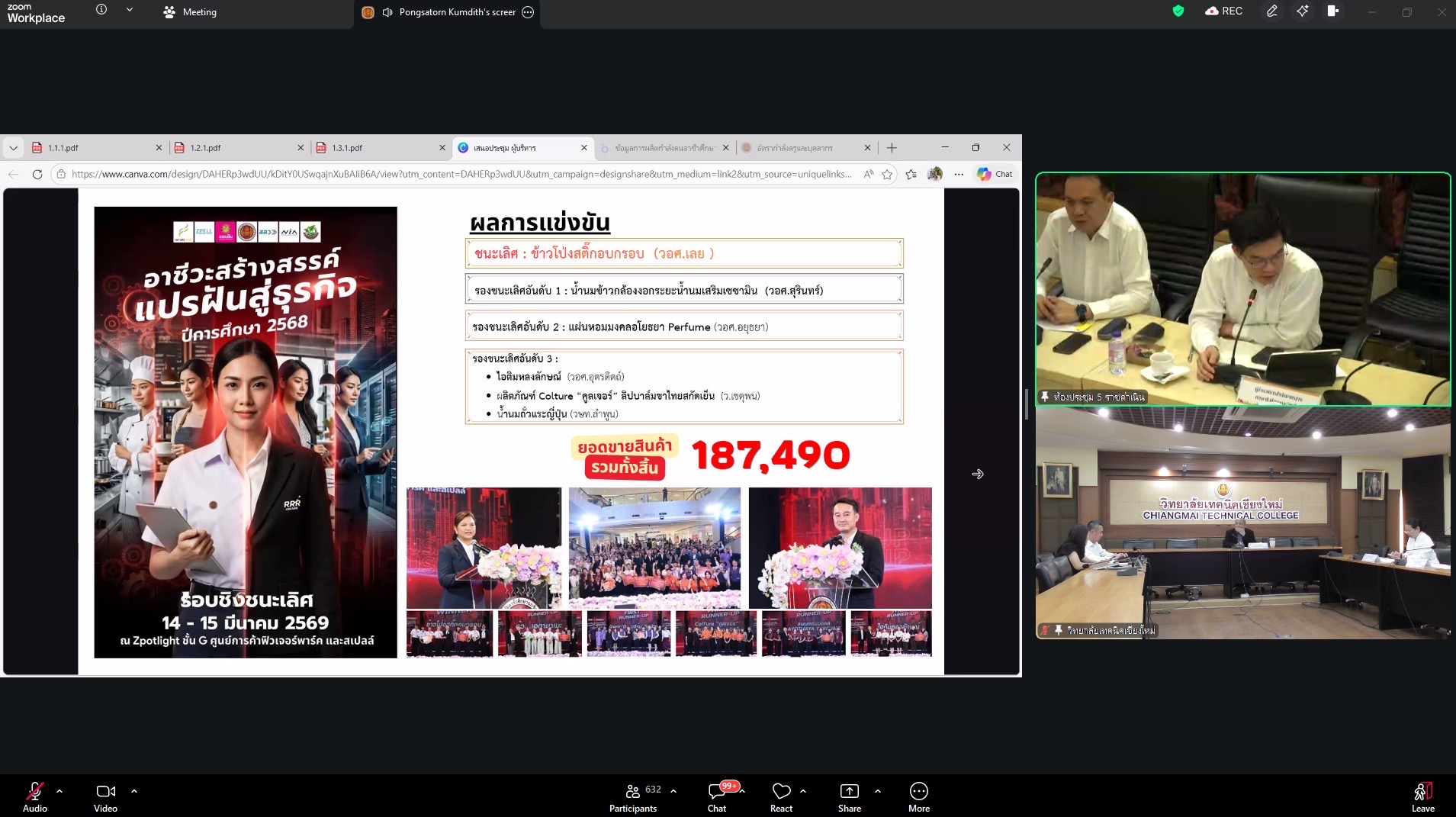Select the Chiangmai Technical College video tile
This screenshot has height=817, width=1456.
coord(1242,523)
